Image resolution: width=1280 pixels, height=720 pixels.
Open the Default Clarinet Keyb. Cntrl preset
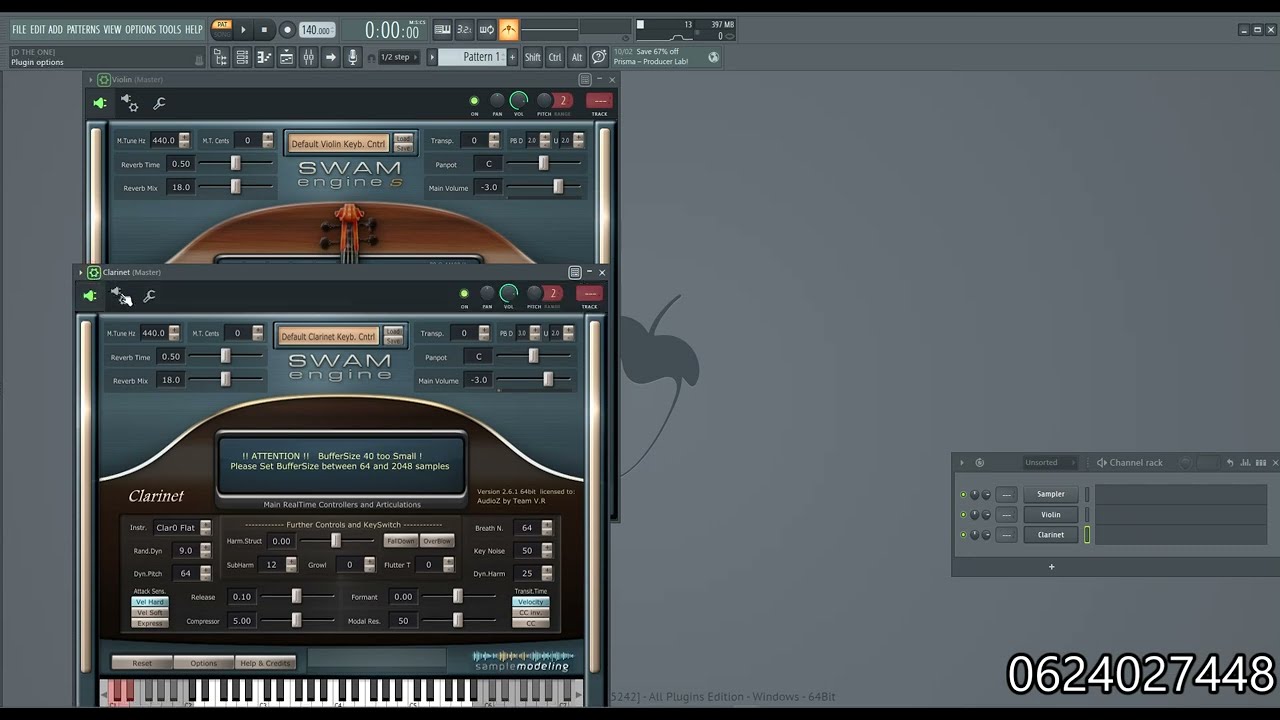(328, 336)
